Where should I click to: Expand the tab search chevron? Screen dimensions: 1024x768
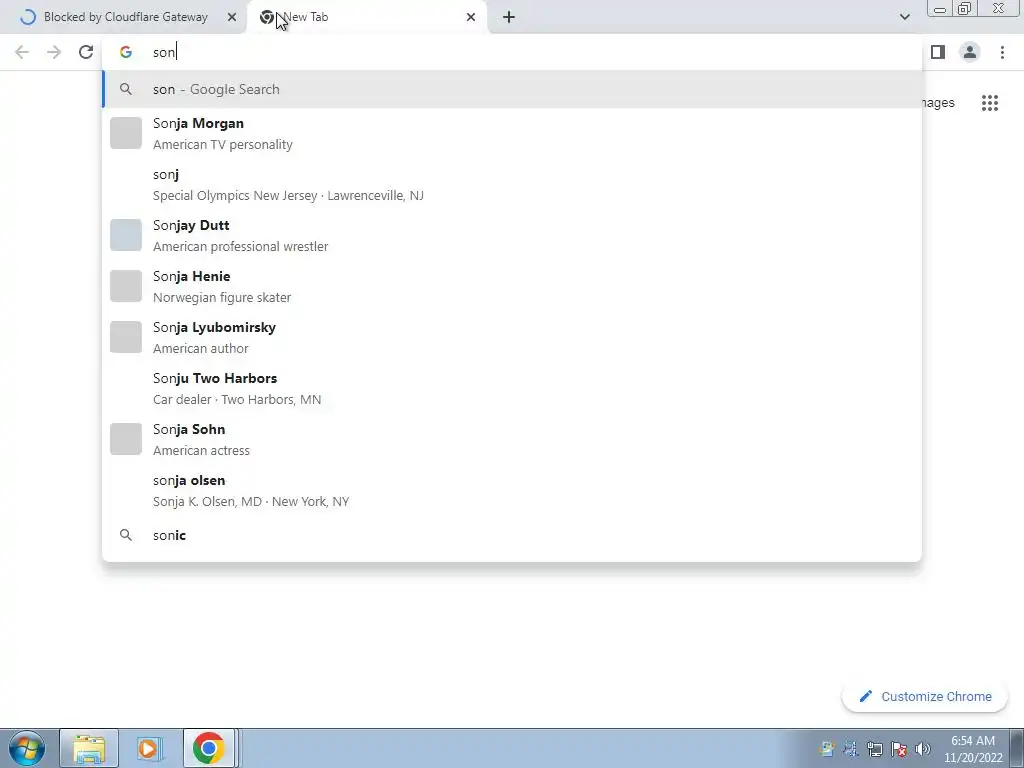pyautogui.click(x=904, y=17)
